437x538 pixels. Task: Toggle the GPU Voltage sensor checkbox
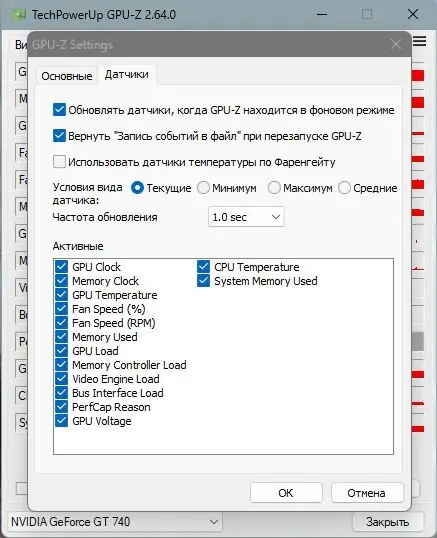click(61, 421)
